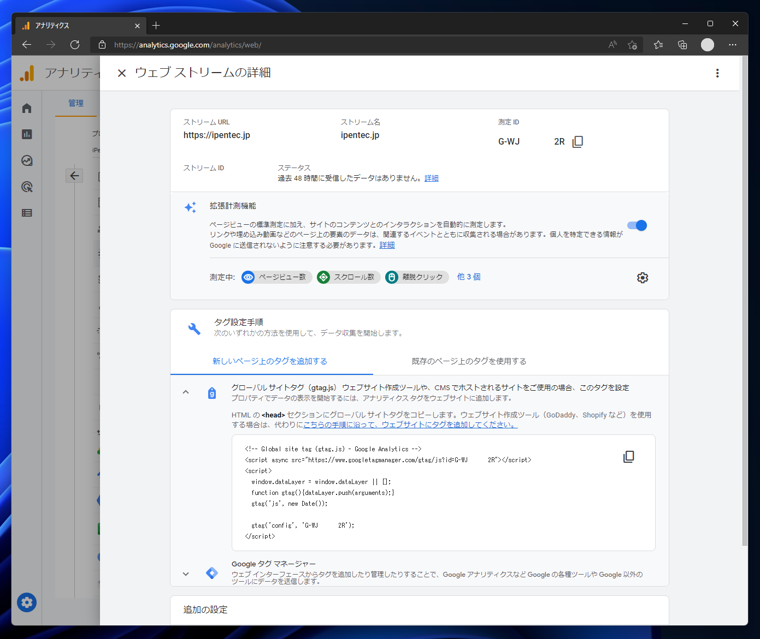The width and height of the screenshot is (760, 639).
Task: Click the scroll count chip
Action: pyautogui.click(x=348, y=277)
